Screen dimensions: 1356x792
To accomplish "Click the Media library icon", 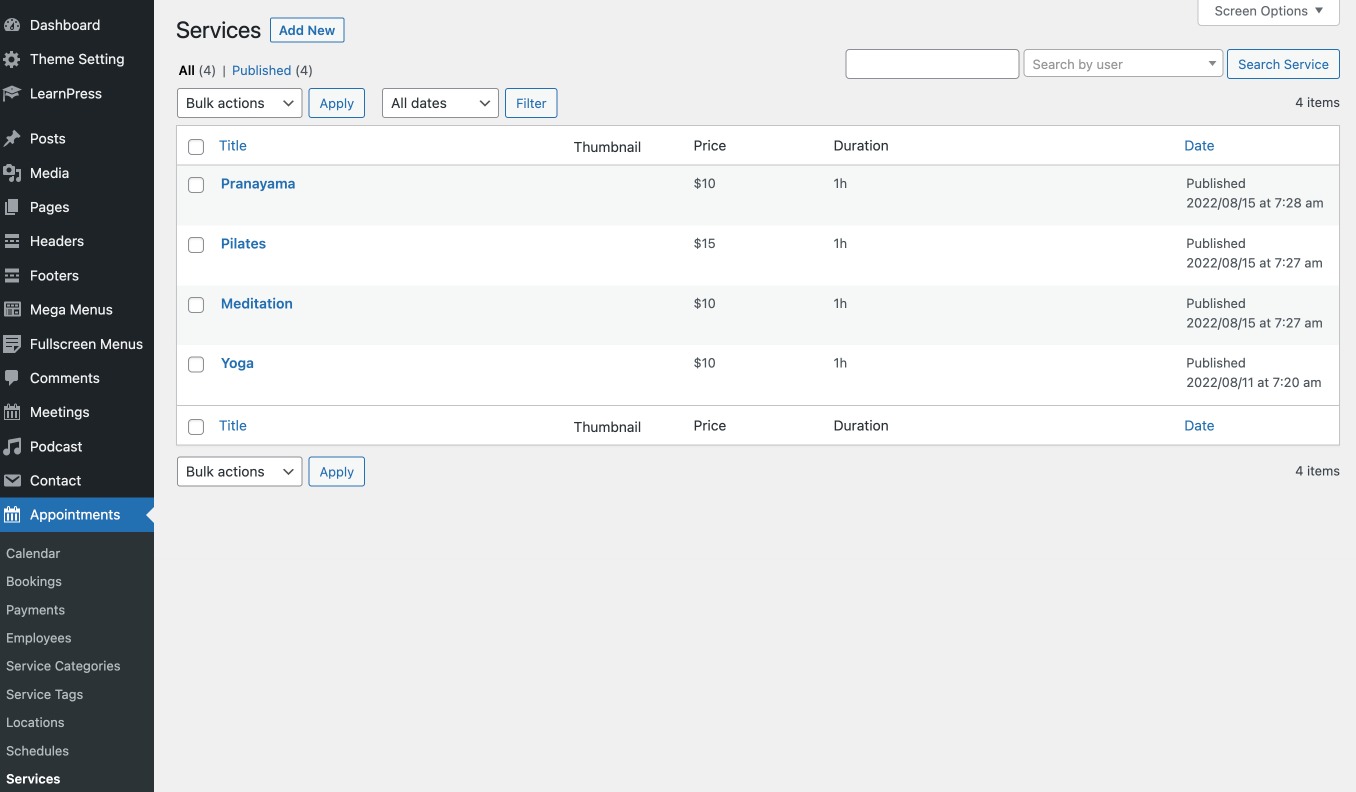I will [x=14, y=172].
